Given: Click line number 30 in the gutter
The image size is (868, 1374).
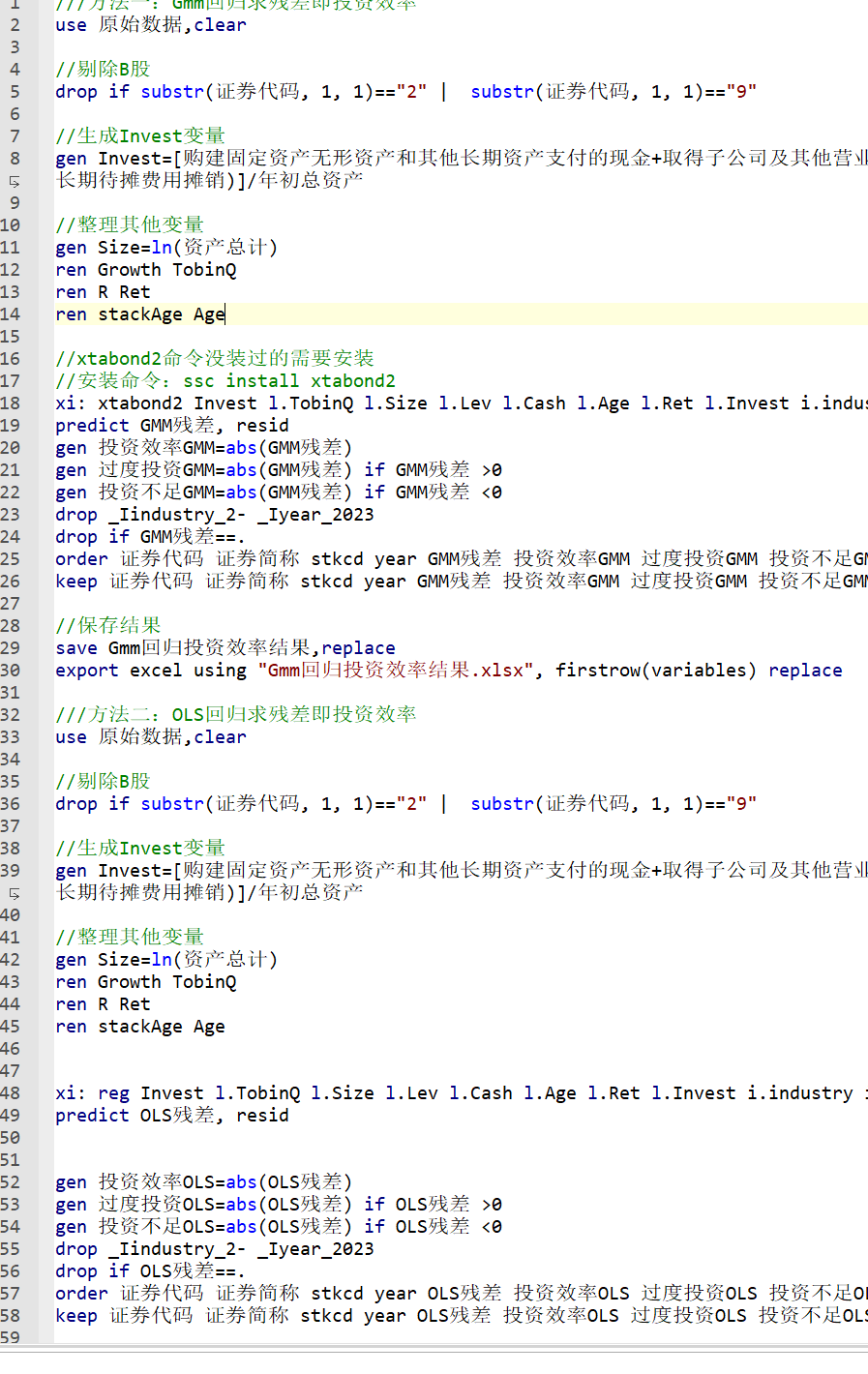Looking at the screenshot, I should coord(10,671).
